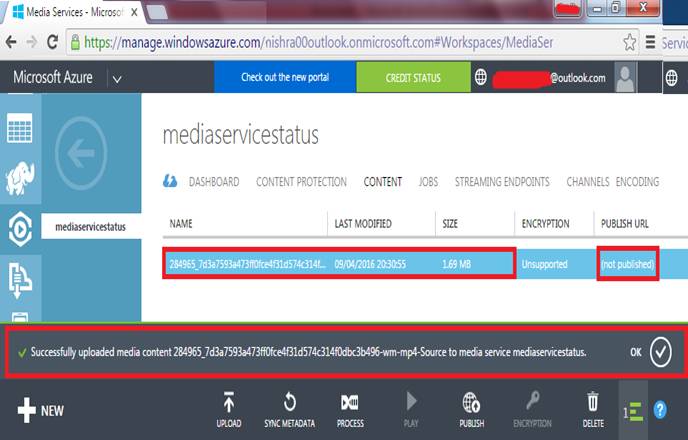
Task: Select the 284965_7d3a7593 asset name
Action: [x=247, y=264]
